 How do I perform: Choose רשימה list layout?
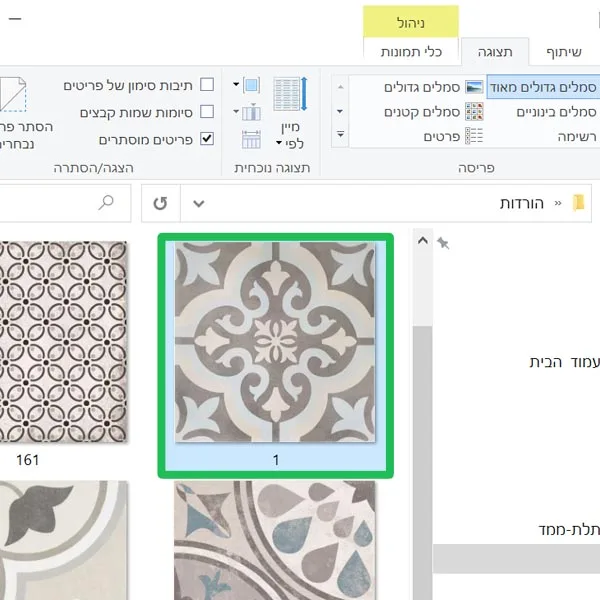coord(577,136)
